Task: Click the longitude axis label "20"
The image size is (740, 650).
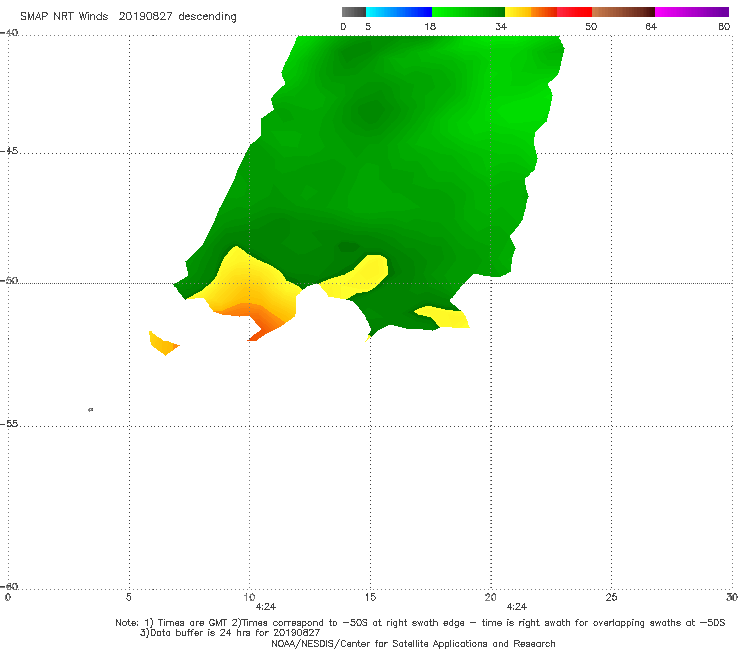Action: tap(491, 598)
